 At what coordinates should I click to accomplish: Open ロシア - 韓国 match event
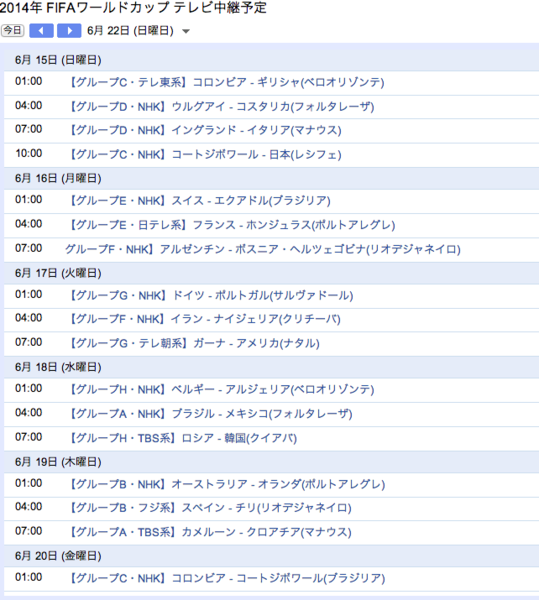tap(182, 438)
